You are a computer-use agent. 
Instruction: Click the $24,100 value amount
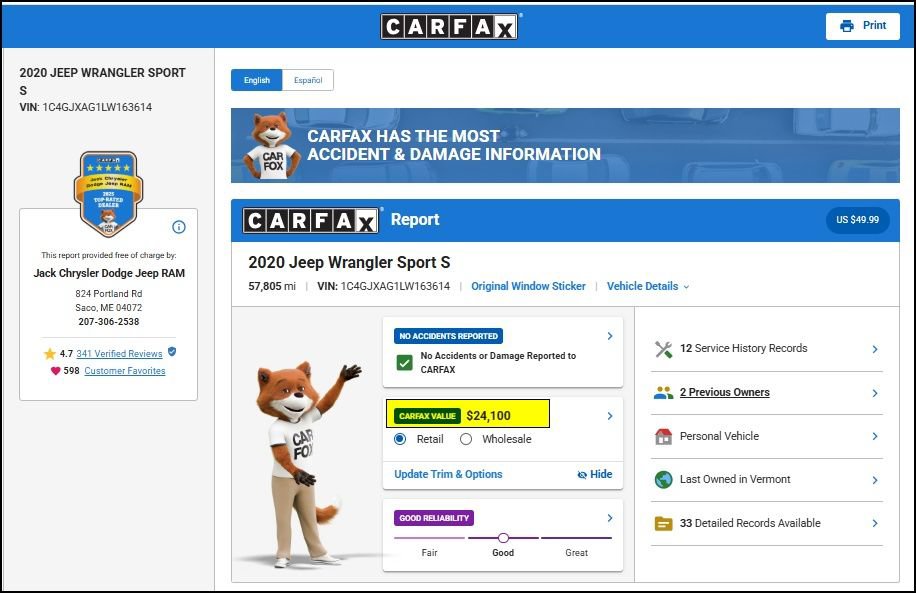488,416
